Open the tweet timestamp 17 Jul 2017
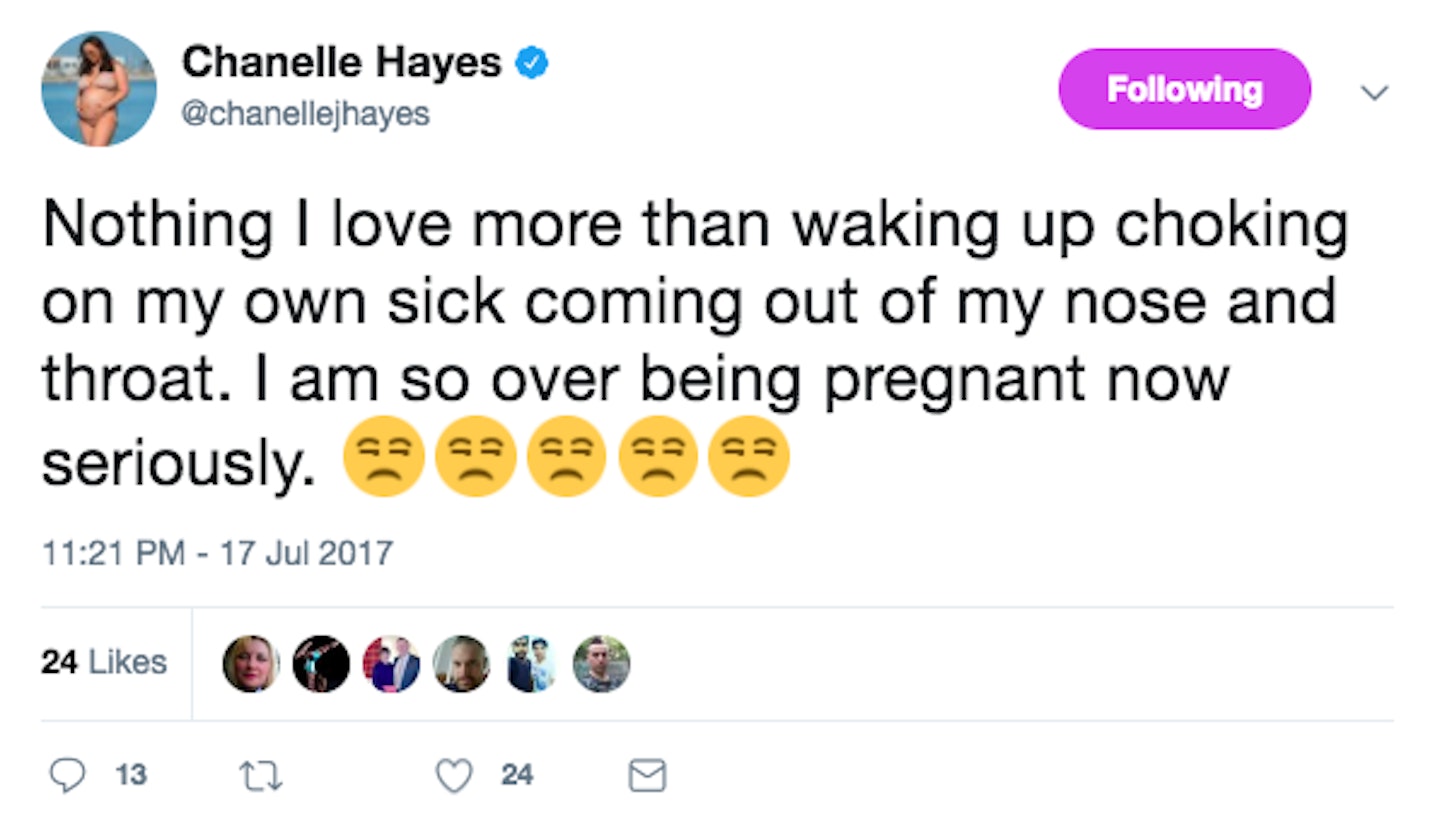The image size is (1440, 838). click(x=217, y=553)
